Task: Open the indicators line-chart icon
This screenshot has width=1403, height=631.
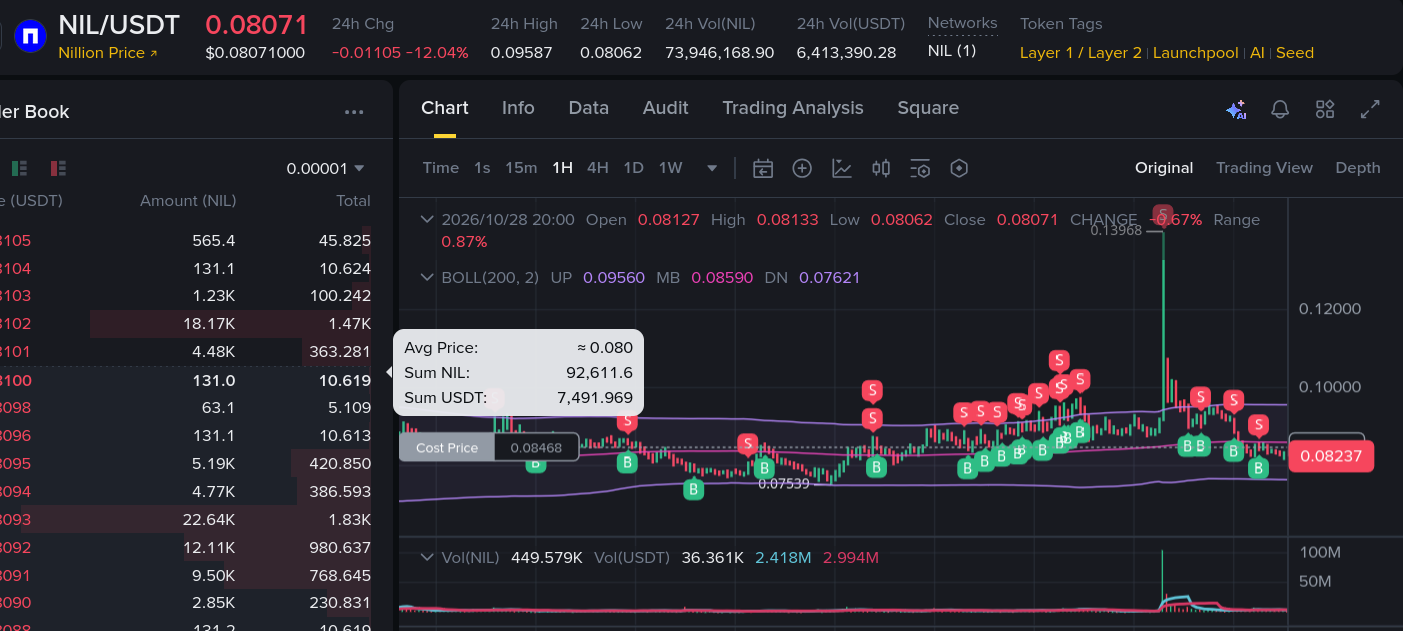Action: tap(842, 168)
